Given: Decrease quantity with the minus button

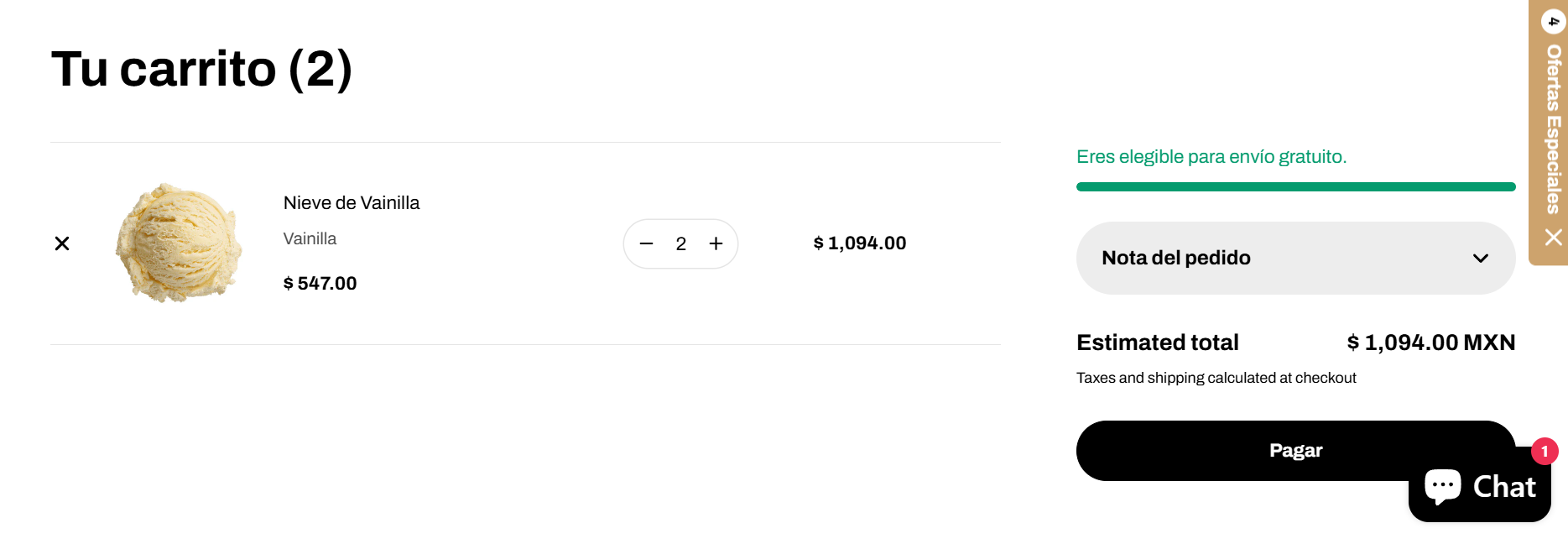Looking at the screenshot, I should point(646,243).
